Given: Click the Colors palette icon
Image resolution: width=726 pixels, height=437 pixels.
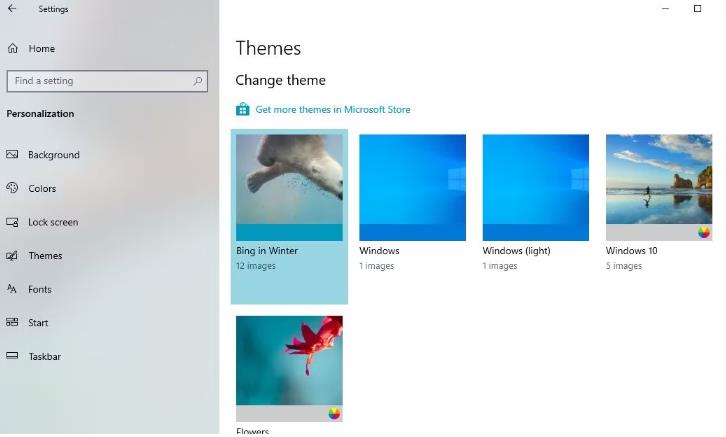Looking at the screenshot, I should click(x=12, y=188).
